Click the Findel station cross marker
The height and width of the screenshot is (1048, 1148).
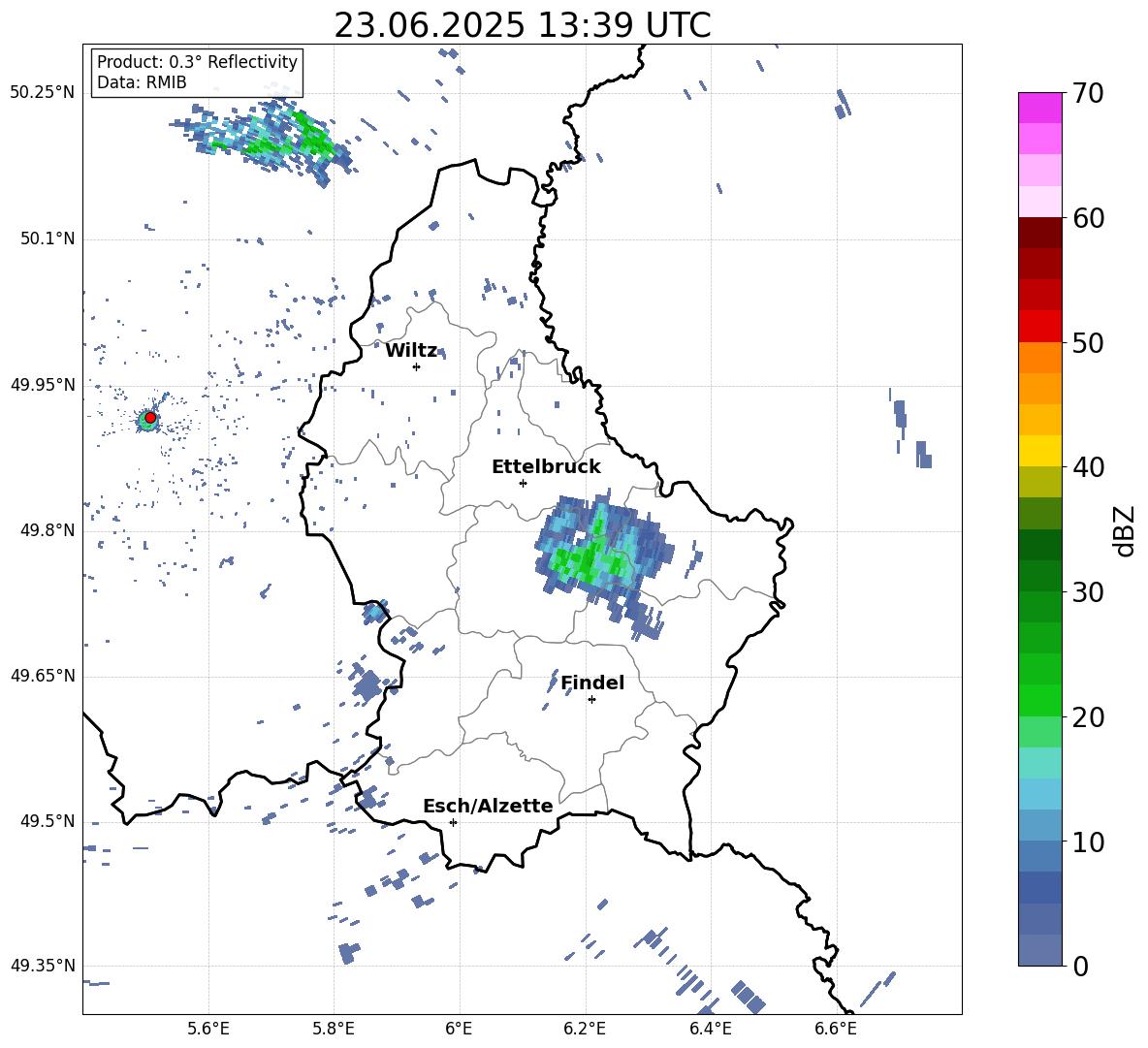tap(591, 700)
